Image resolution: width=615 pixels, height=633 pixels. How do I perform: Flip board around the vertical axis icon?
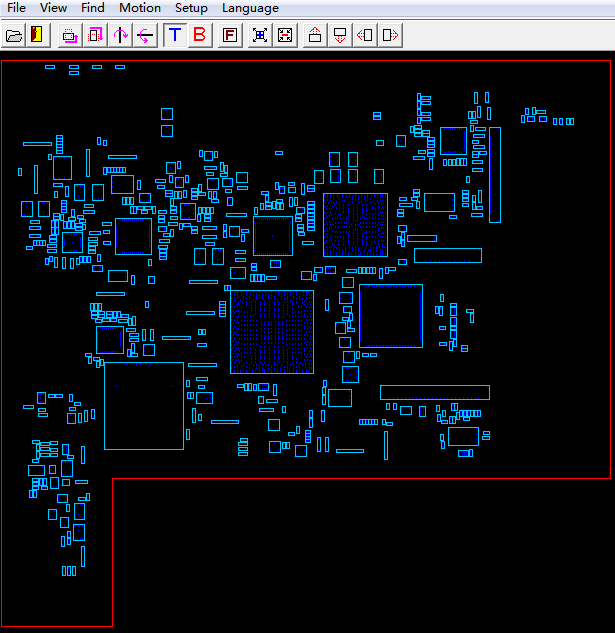(x=120, y=35)
